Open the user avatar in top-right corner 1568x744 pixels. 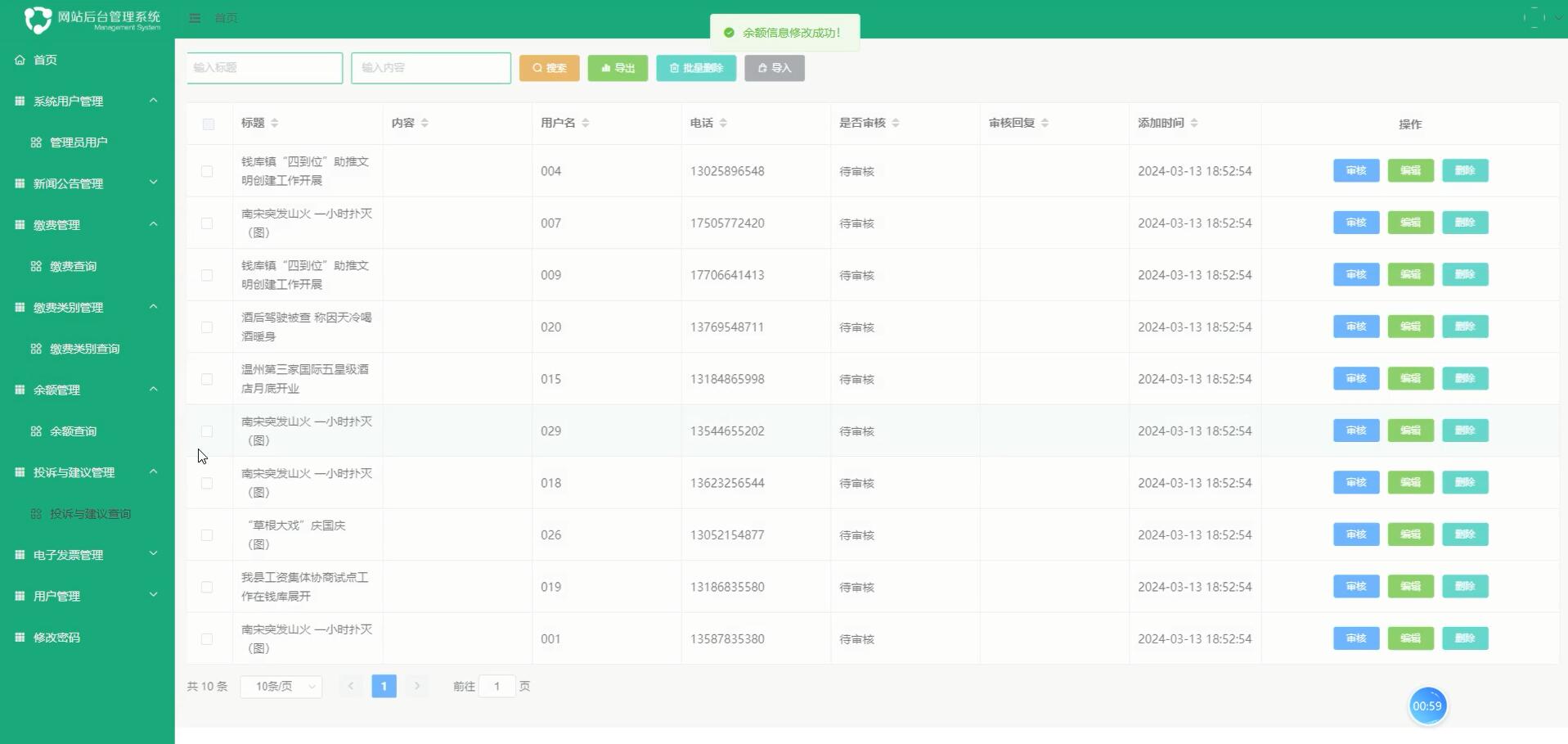pos(1534,17)
